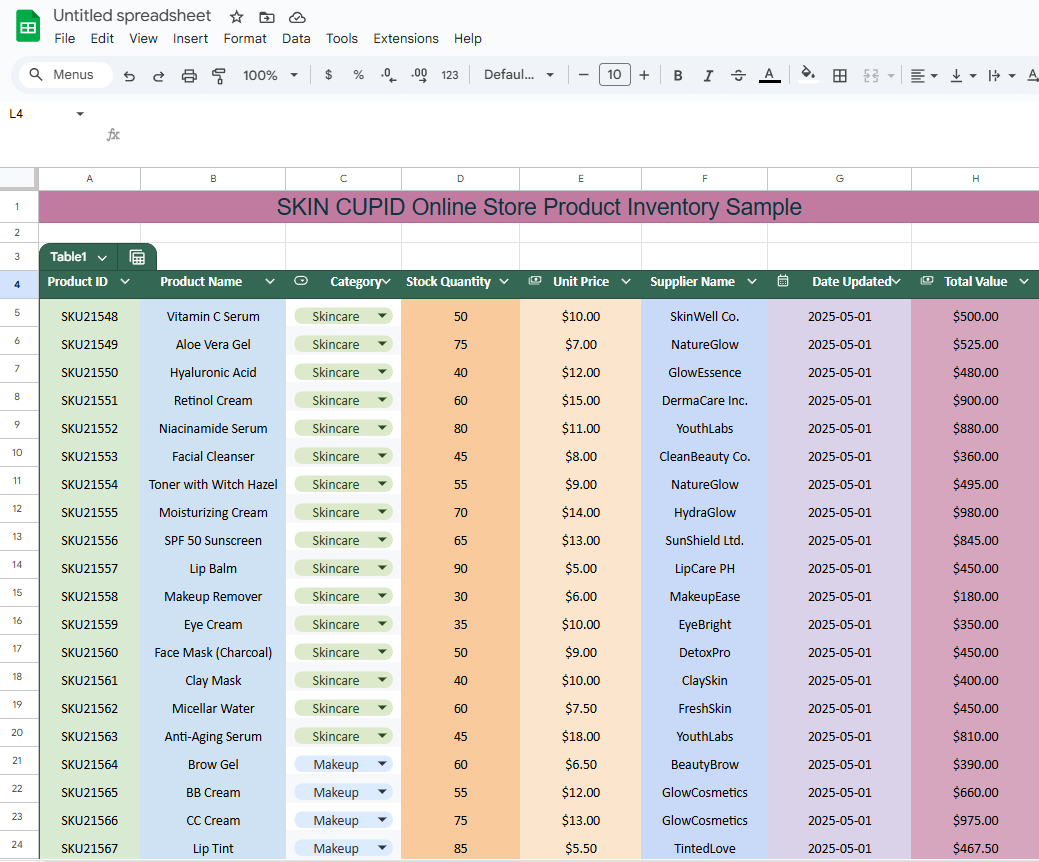
Task: Open the Insert menu
Action: click(190, 38)
